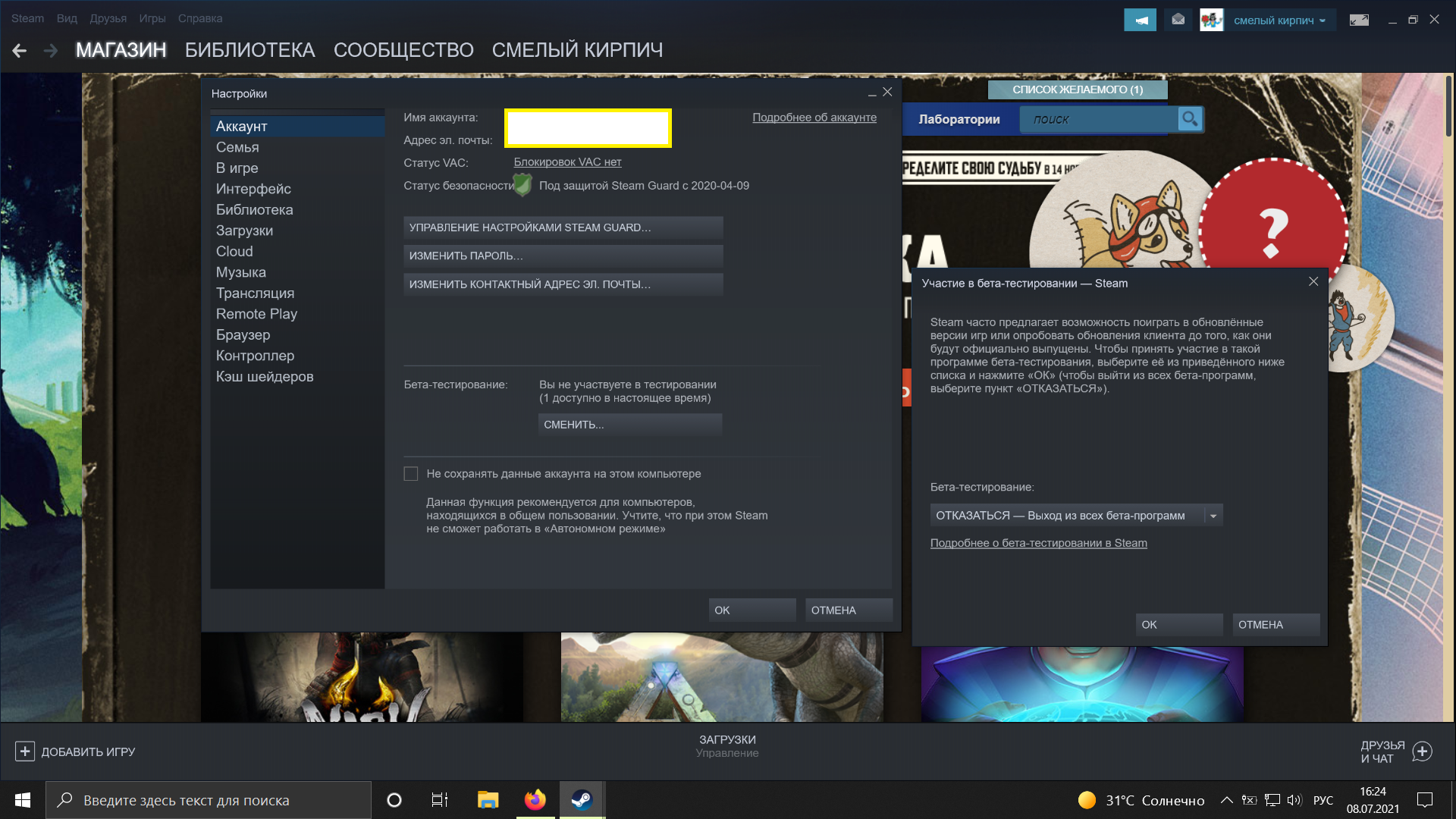Click the store поиск search field
This screenshot has width=1456, height=819.
1099,119
